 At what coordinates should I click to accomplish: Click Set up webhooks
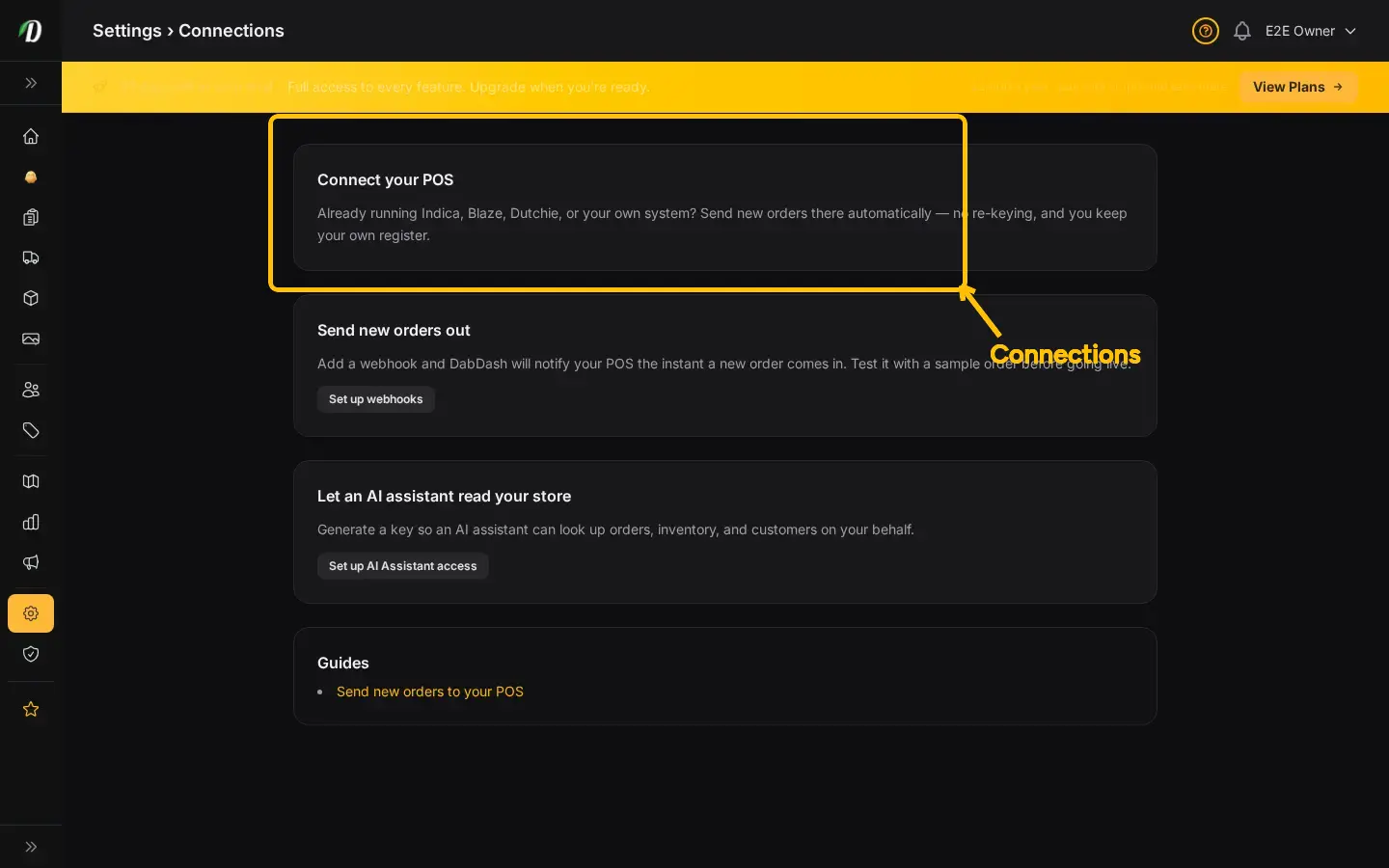tap(376, 399)
